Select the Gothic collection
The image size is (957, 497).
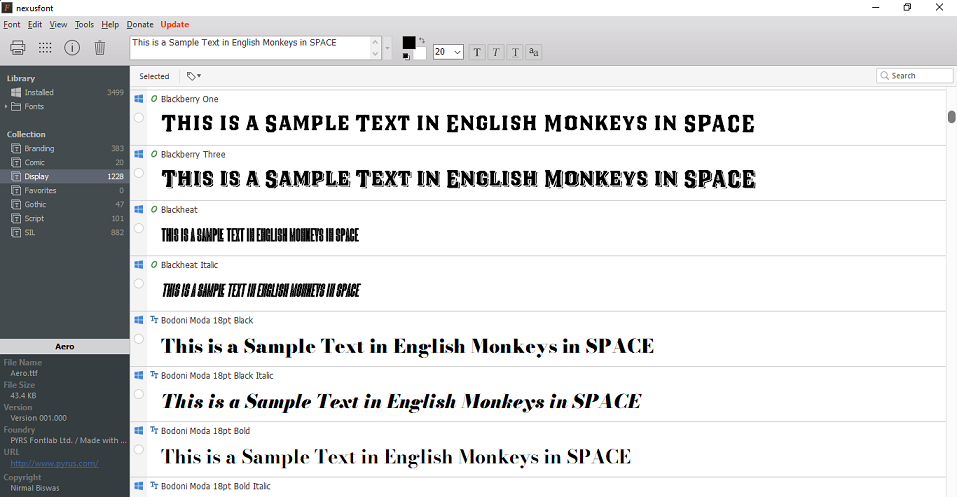pyautogui.click(x=65, y=205)
